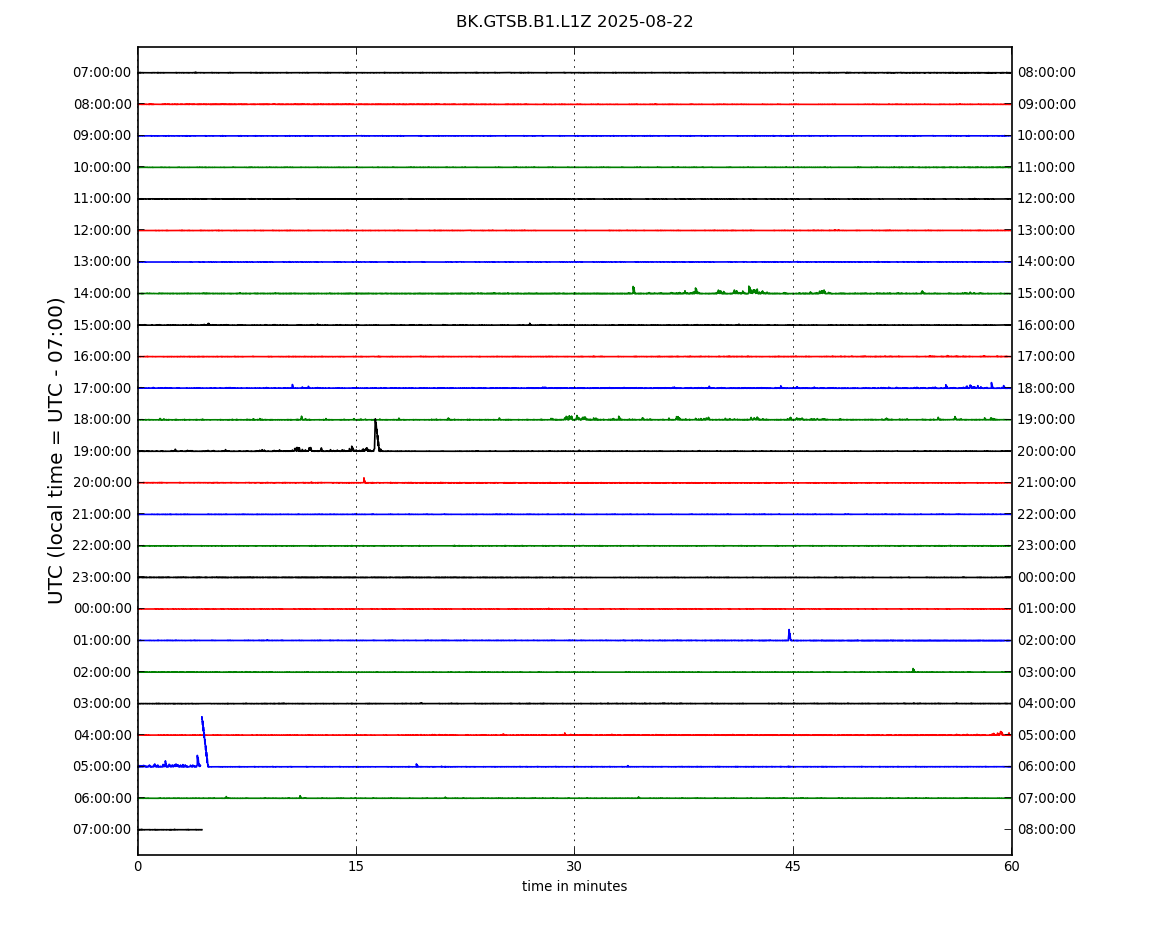Click the right axis label 12:00:00
Viewport: 1150px width, 950px height.
pos(1047,199)
